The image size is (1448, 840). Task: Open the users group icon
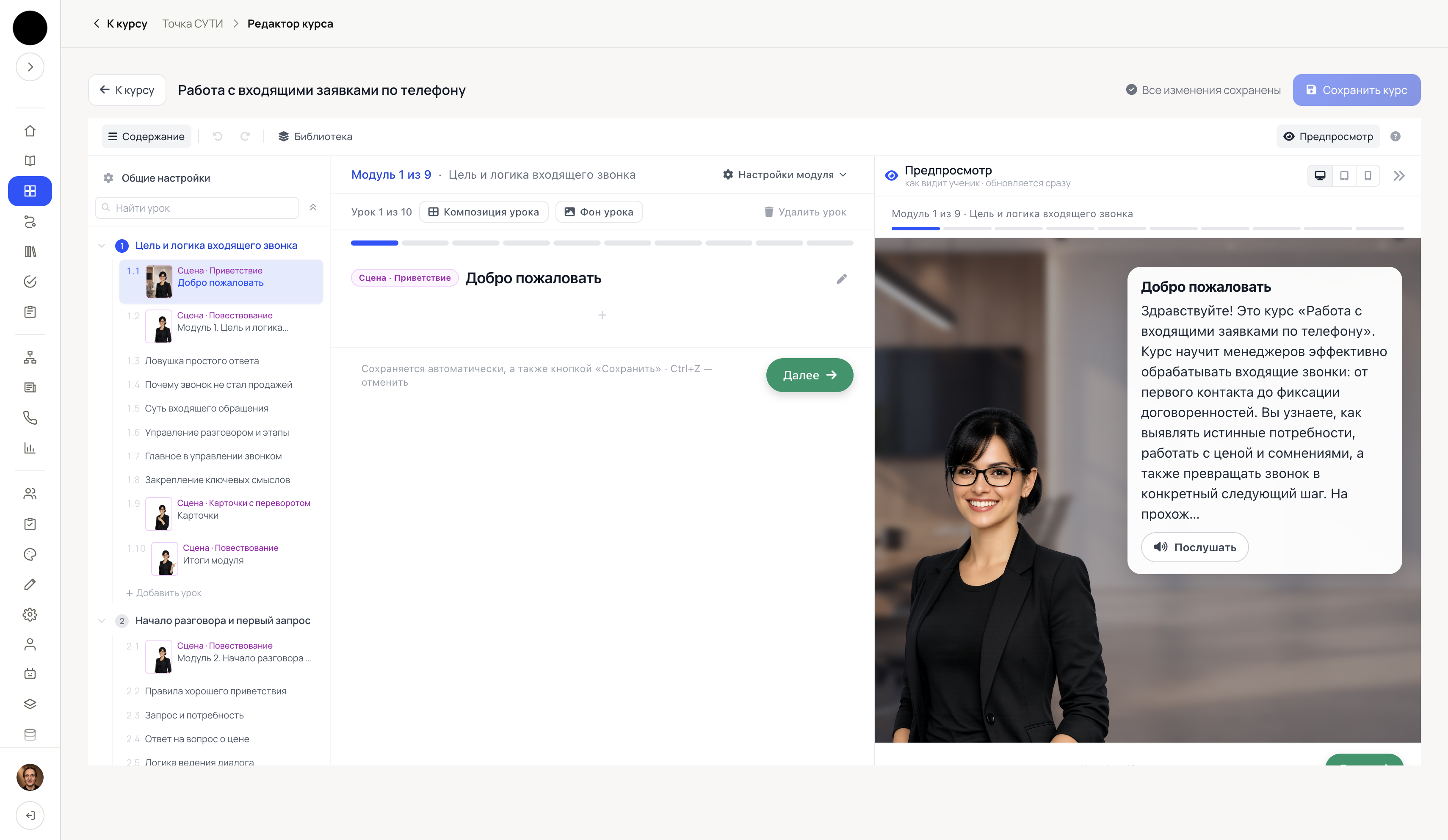(x=30, y=494)
